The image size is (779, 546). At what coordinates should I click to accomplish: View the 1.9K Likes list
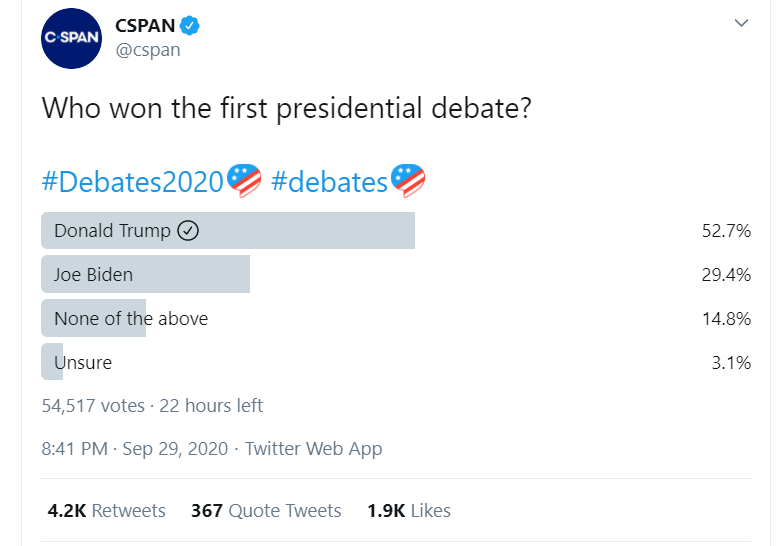click(408, 510)
